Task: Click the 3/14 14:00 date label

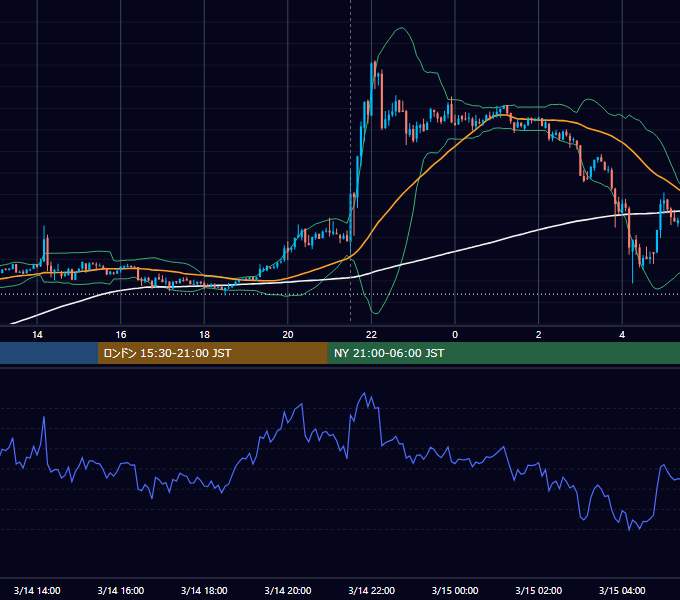Action: coord(37,590)
